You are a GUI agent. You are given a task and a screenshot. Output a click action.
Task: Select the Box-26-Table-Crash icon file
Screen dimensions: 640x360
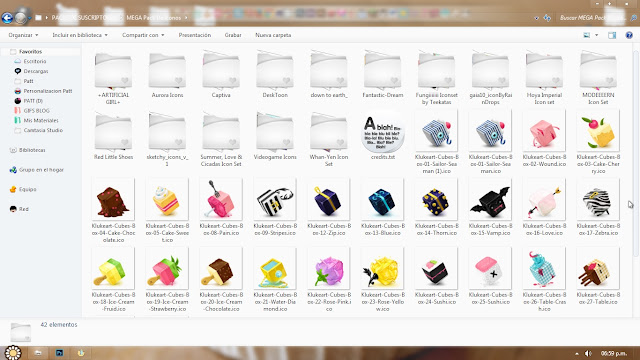click(x=544, y=280)
